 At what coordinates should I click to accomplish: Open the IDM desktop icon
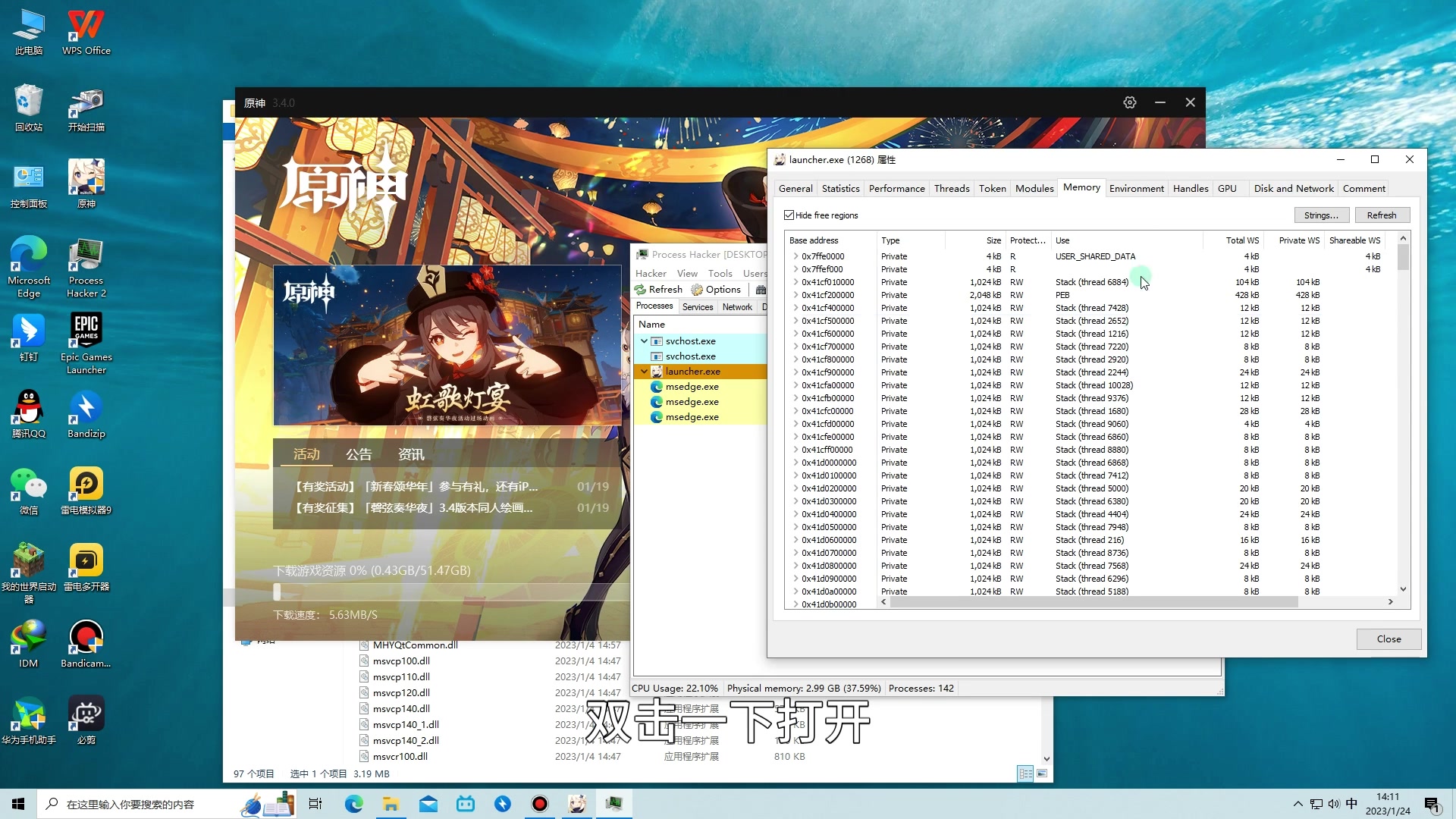[x=28, y=645]
